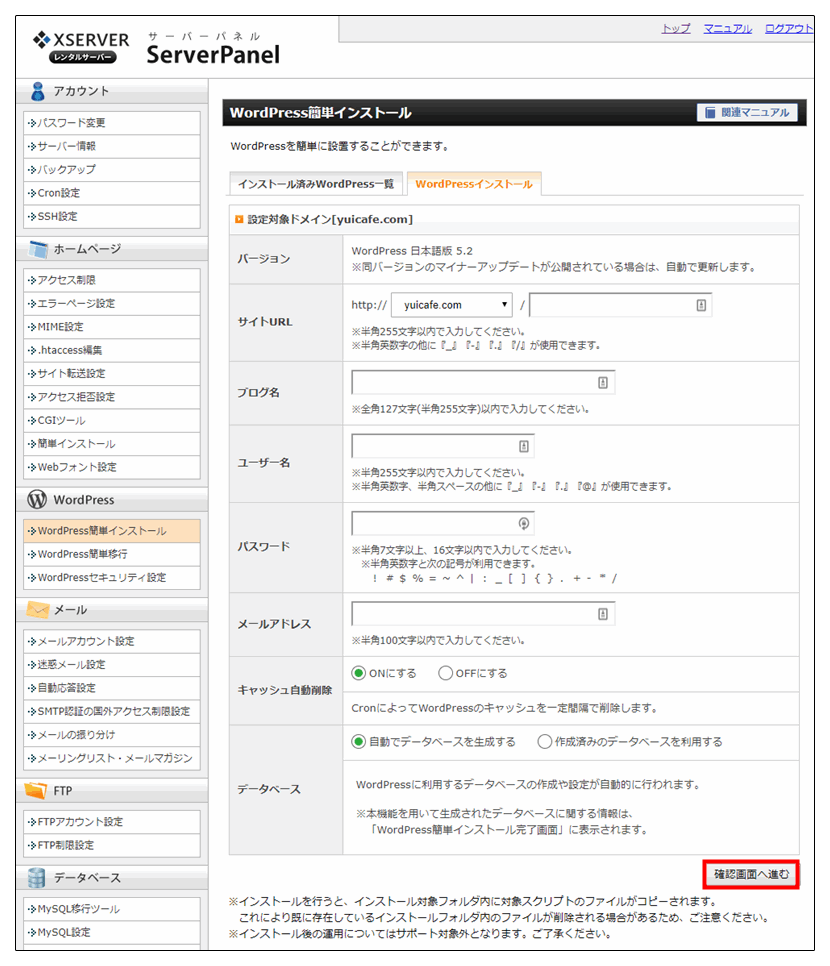Open パスワード変更 in account menu
This screenshot has width=830, height=966.
pos(112,123)
